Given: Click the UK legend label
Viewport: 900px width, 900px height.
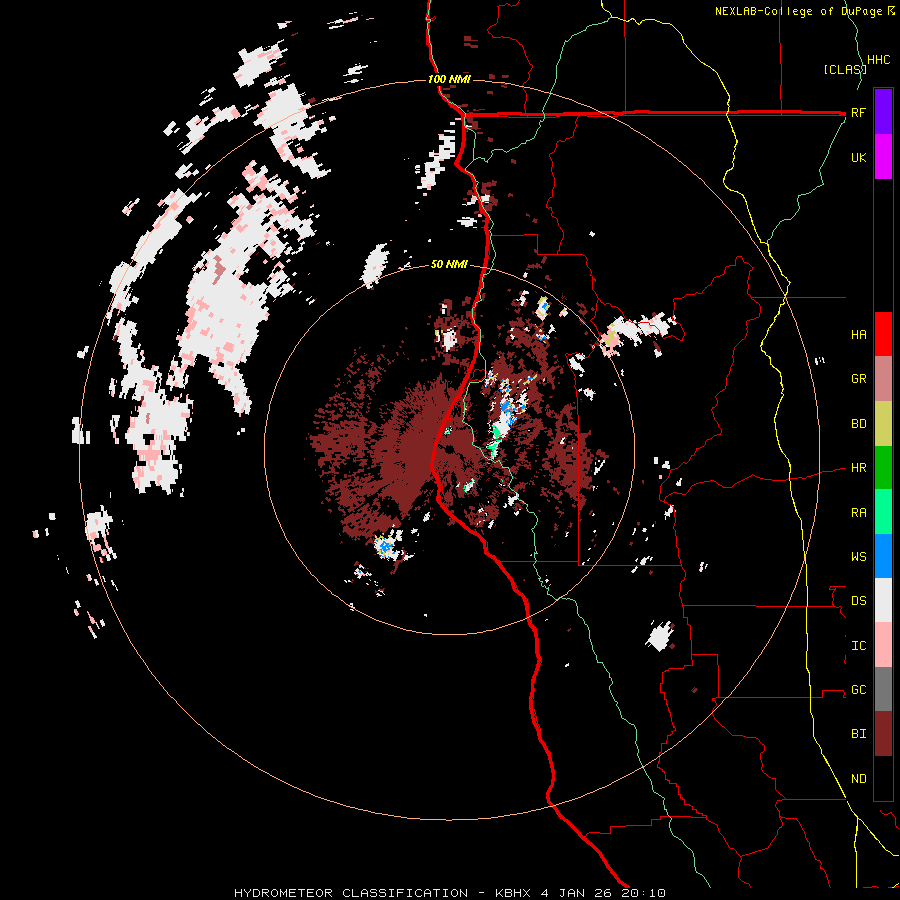Looking at the screenshot, I should point(858,157).
